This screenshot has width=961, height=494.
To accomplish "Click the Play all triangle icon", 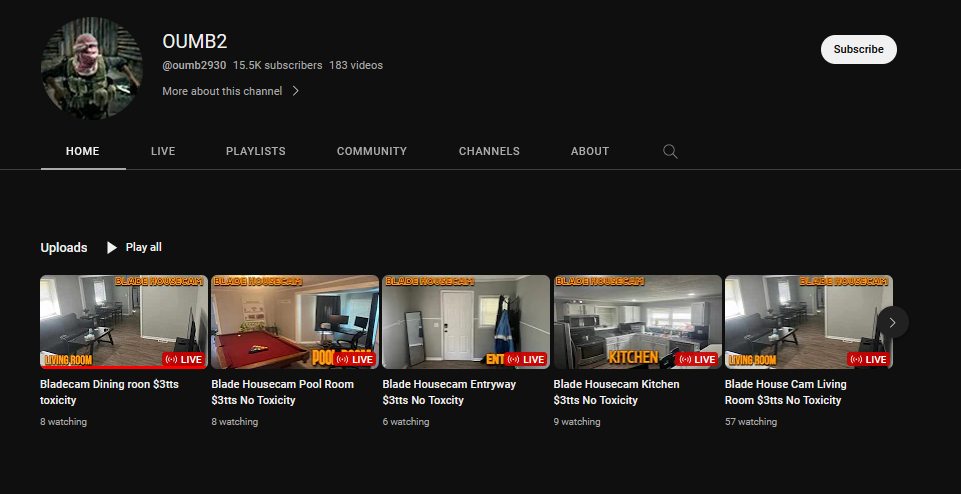I will [x=112, y=248].
